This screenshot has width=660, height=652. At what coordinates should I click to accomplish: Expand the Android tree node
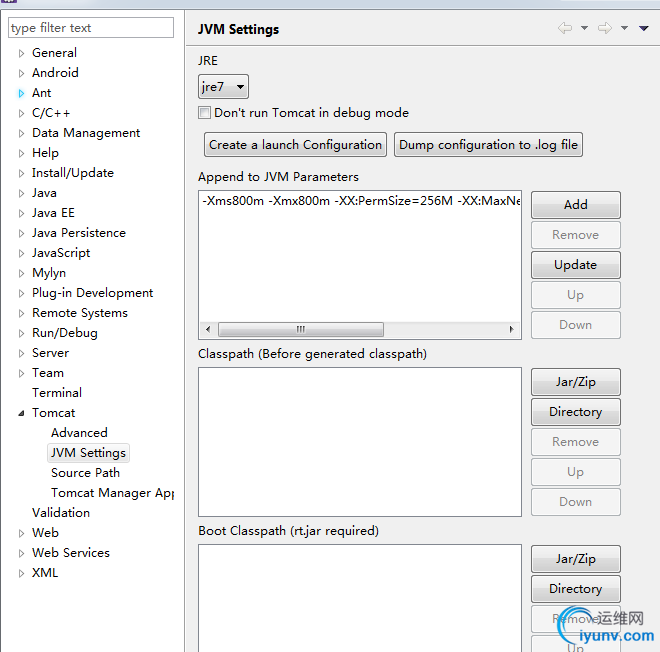coord(21,73)
